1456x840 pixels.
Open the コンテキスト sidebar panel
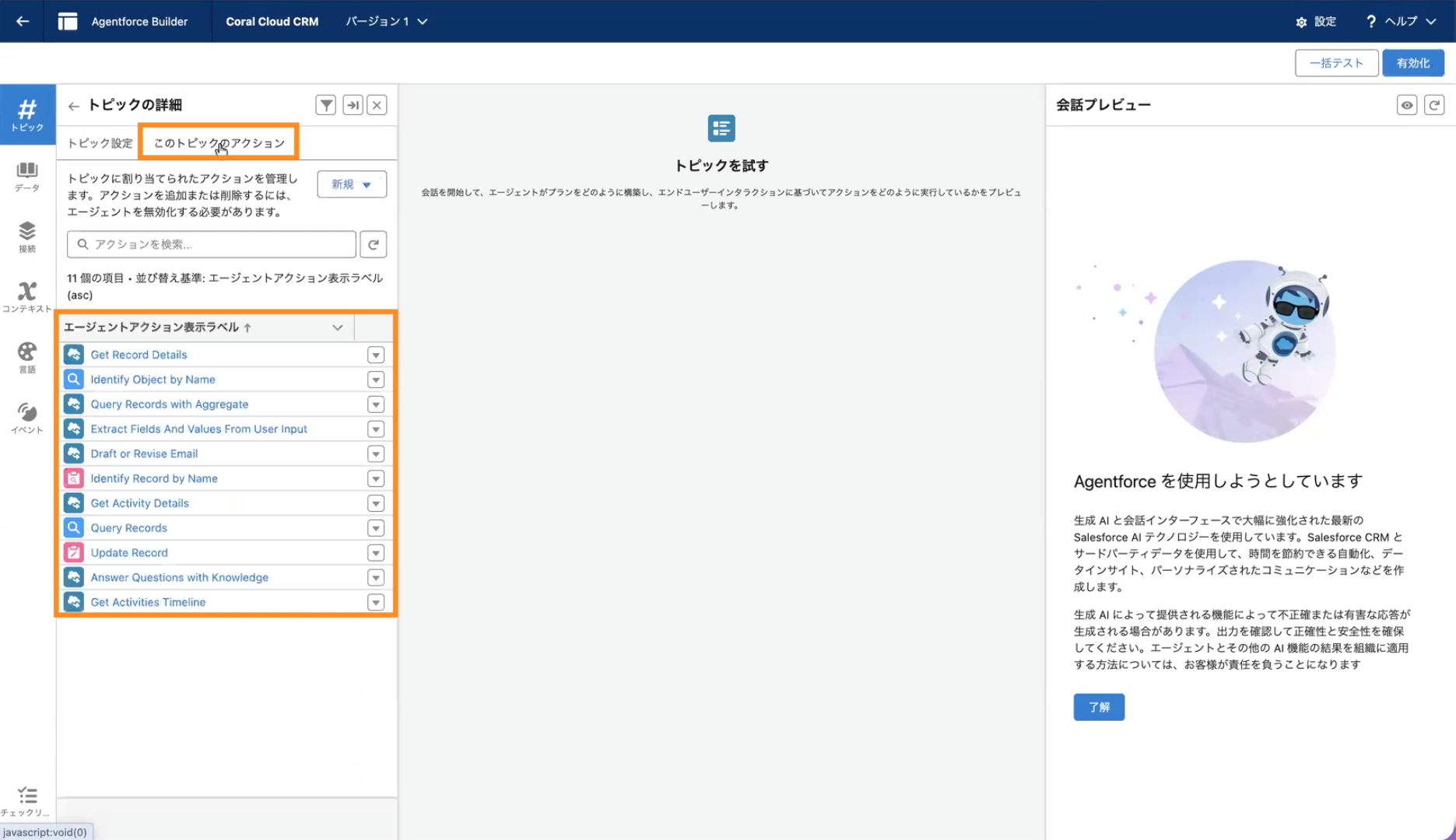pos(27,297)
